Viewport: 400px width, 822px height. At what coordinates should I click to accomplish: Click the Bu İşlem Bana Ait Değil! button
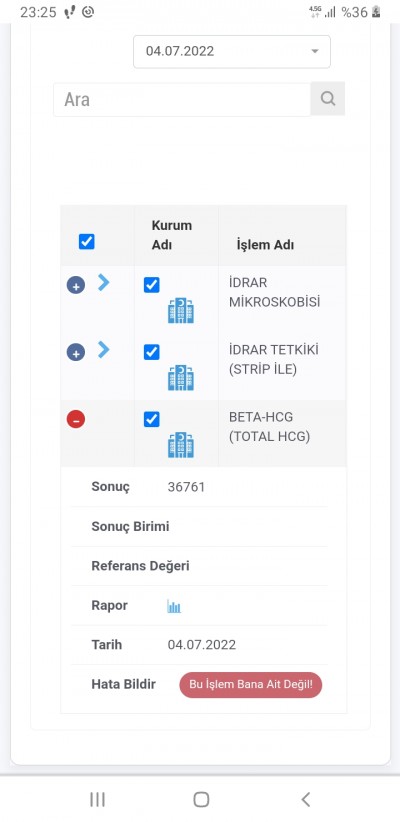251,685
